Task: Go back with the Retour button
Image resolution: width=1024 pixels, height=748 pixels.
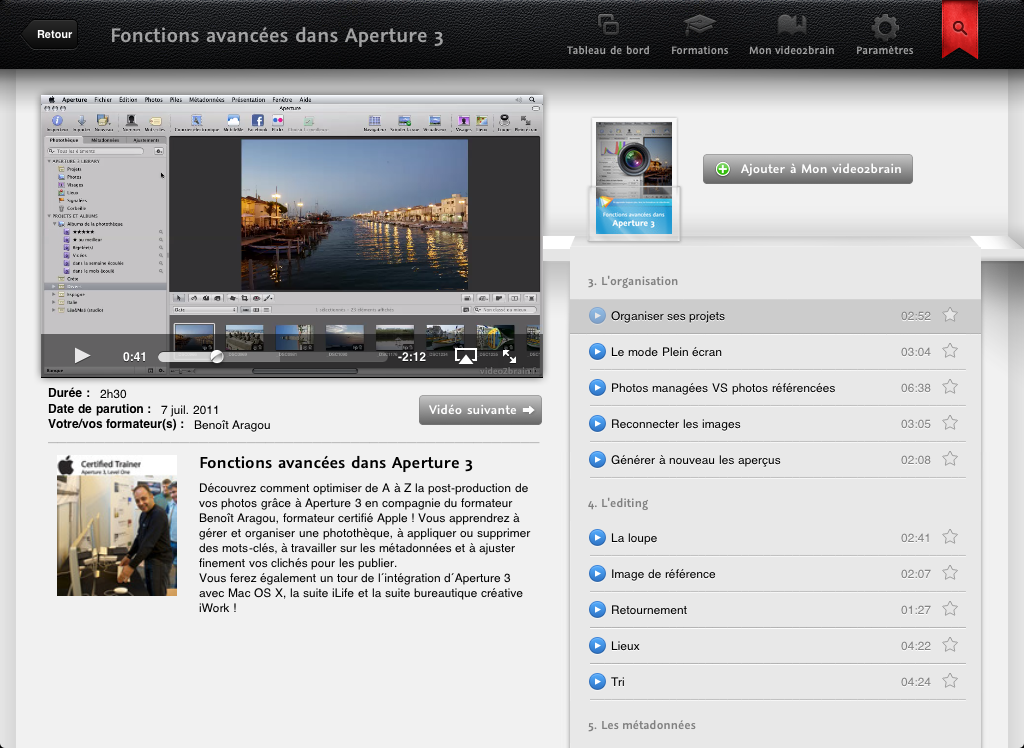Action: pos(50,35)
